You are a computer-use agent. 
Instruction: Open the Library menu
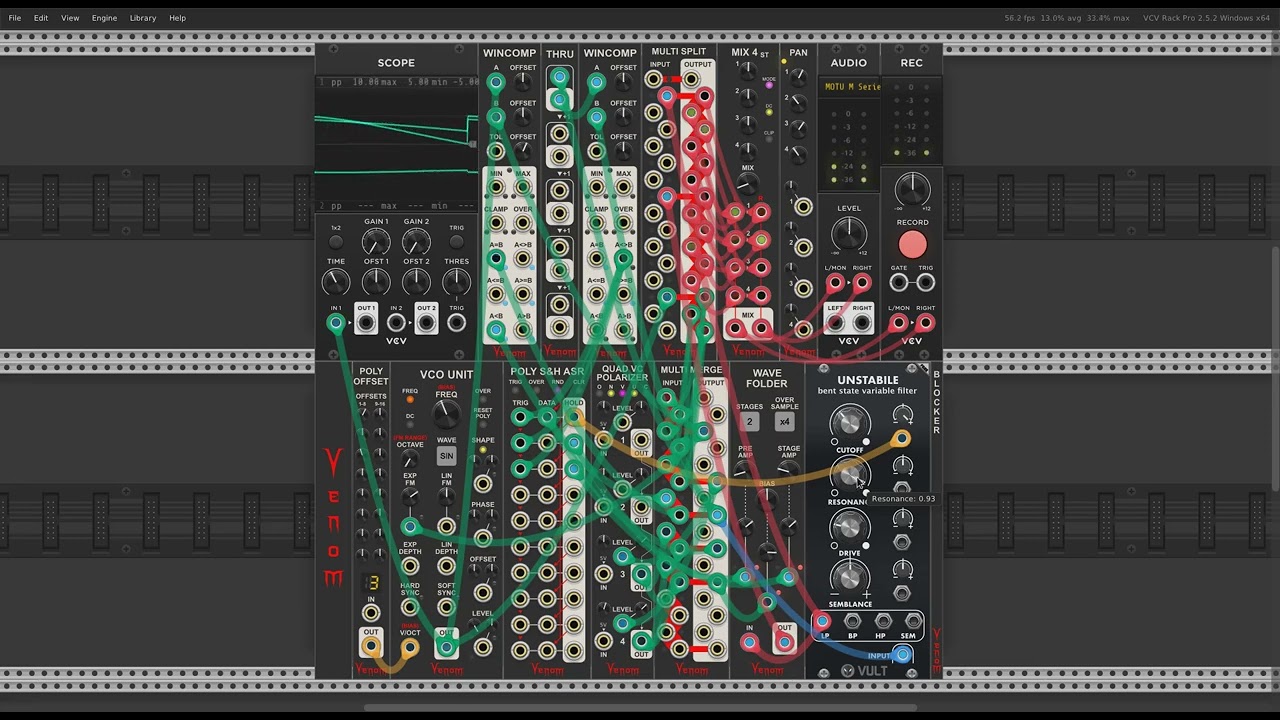[x=143, y=18]
